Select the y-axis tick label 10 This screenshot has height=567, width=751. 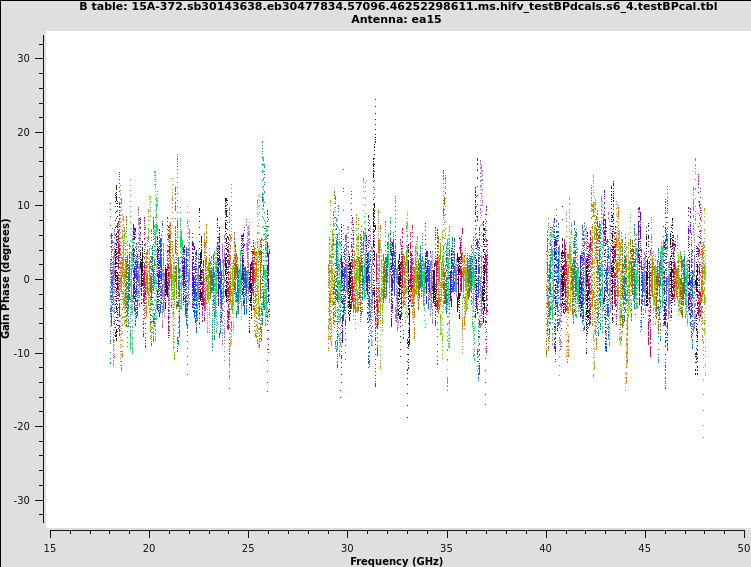click(24, 206)
